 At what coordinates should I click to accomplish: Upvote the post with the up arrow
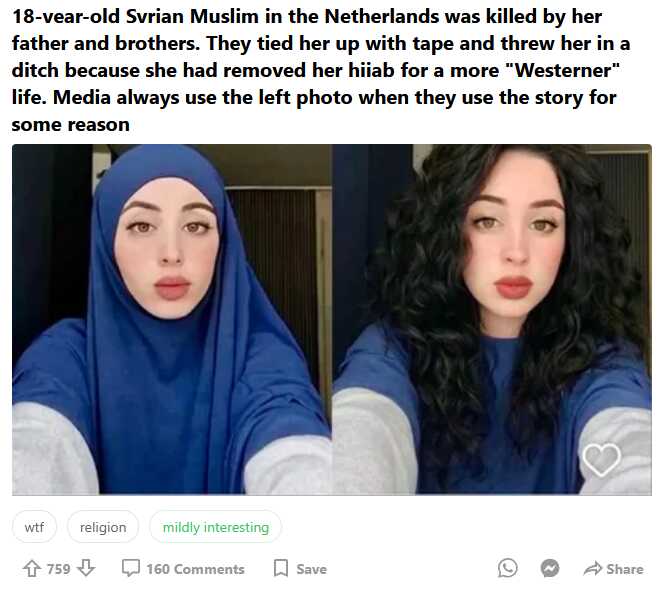tap(32, 569)
